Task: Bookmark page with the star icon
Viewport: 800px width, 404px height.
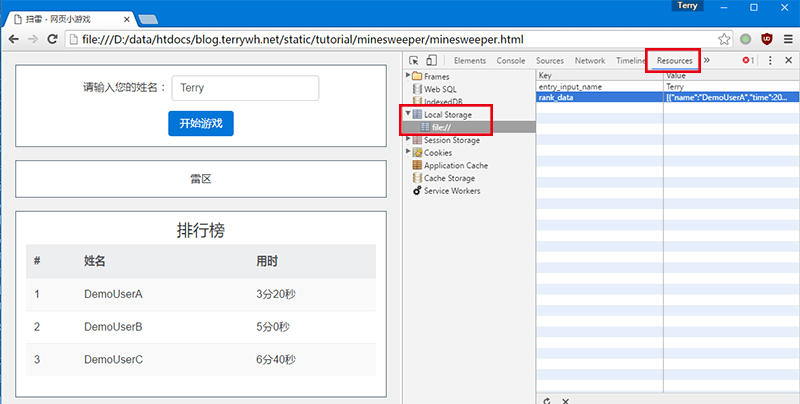Action: coord(724,39)
